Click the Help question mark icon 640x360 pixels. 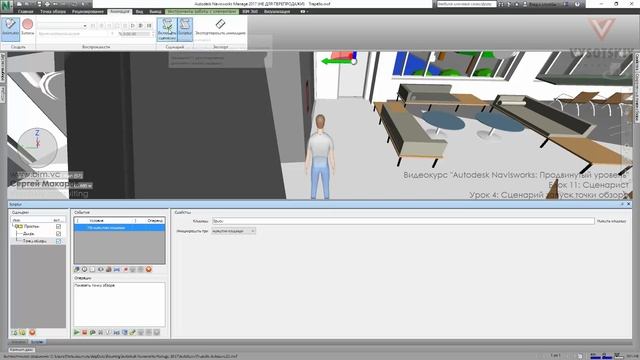577,4
